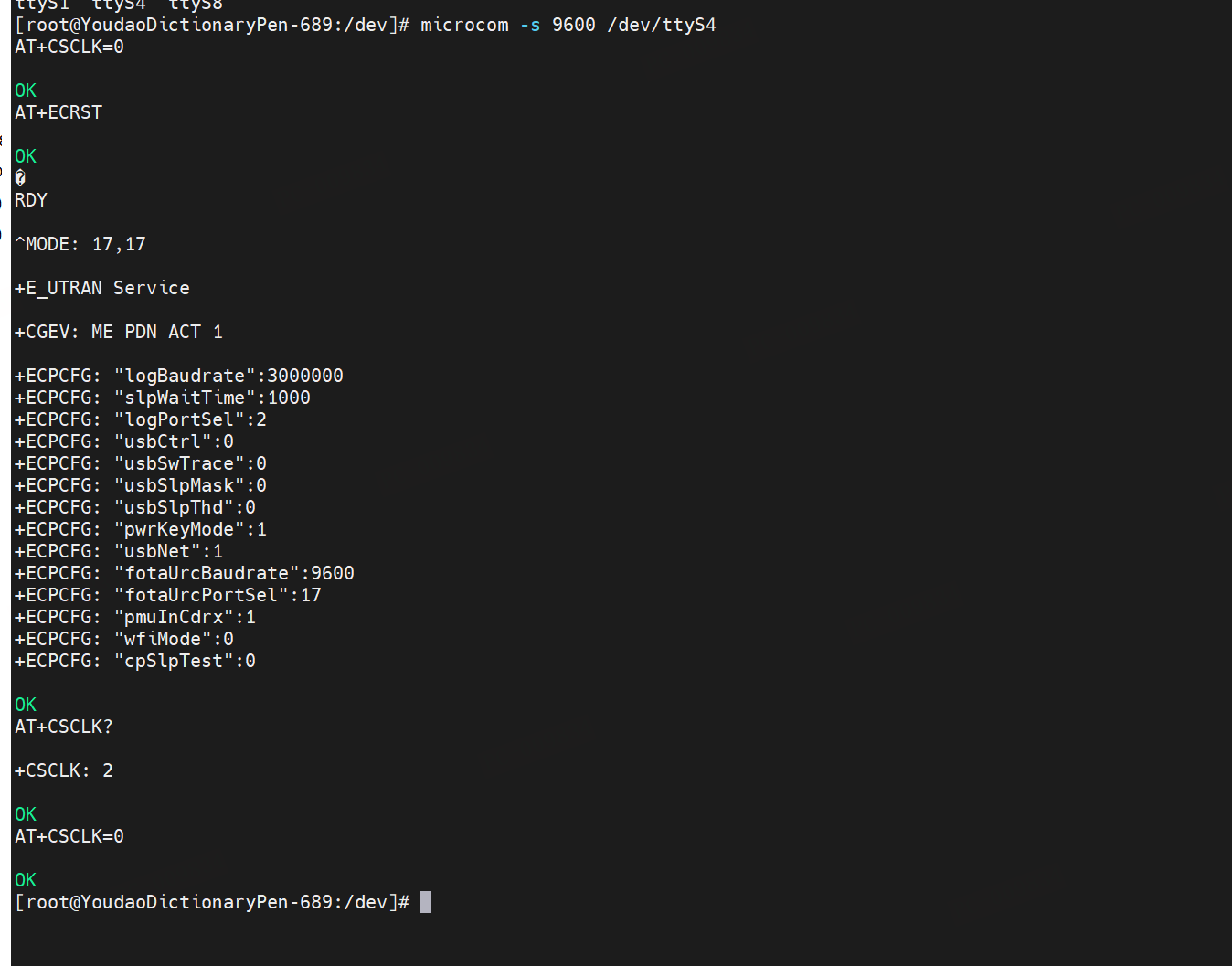1232x966 pixels.
Task: Click the unknown character glyph above RDY
Action: (20, 178)
